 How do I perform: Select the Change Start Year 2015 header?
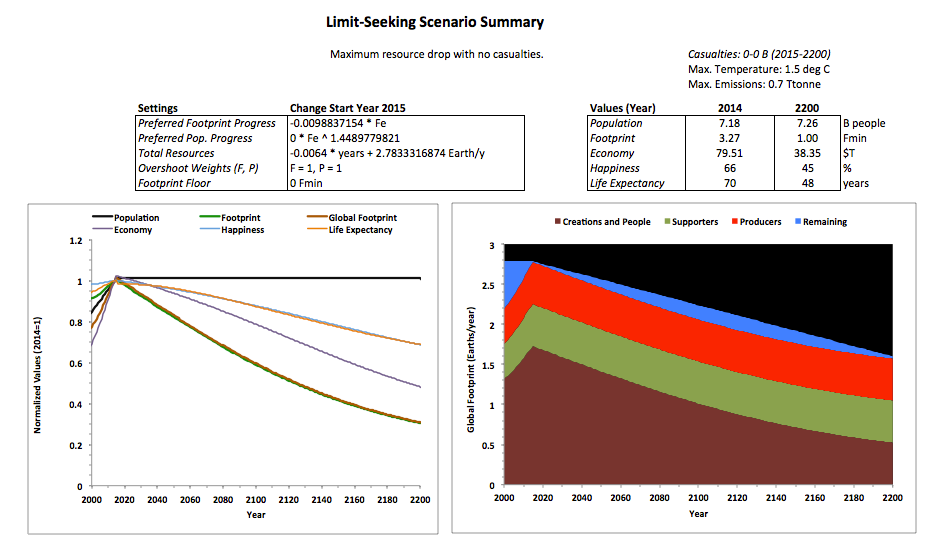(x=347, y=108)
